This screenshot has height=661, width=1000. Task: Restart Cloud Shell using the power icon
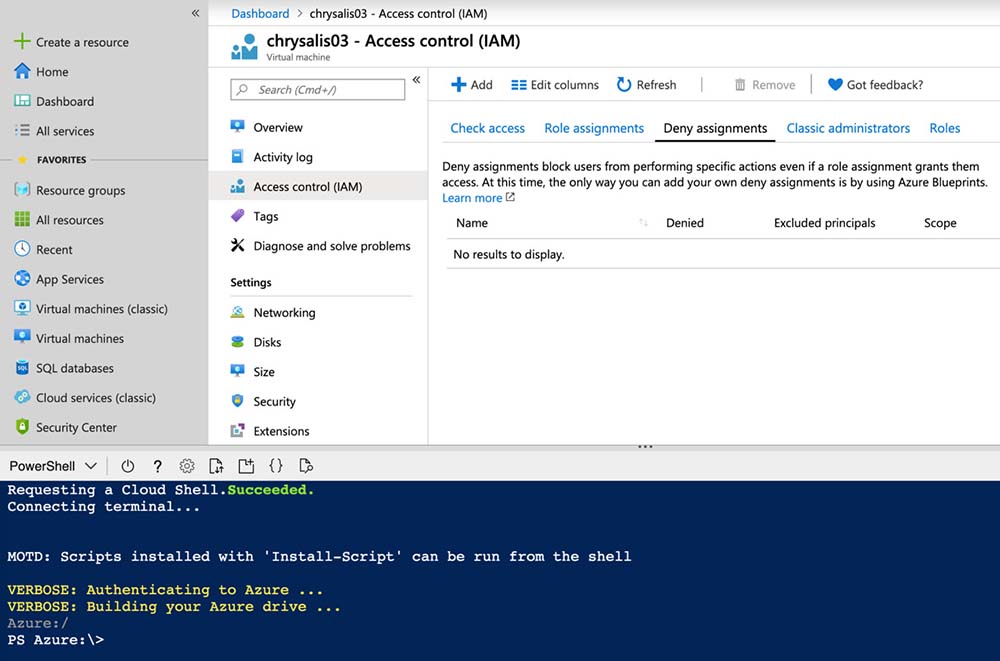tap(127, 466)
